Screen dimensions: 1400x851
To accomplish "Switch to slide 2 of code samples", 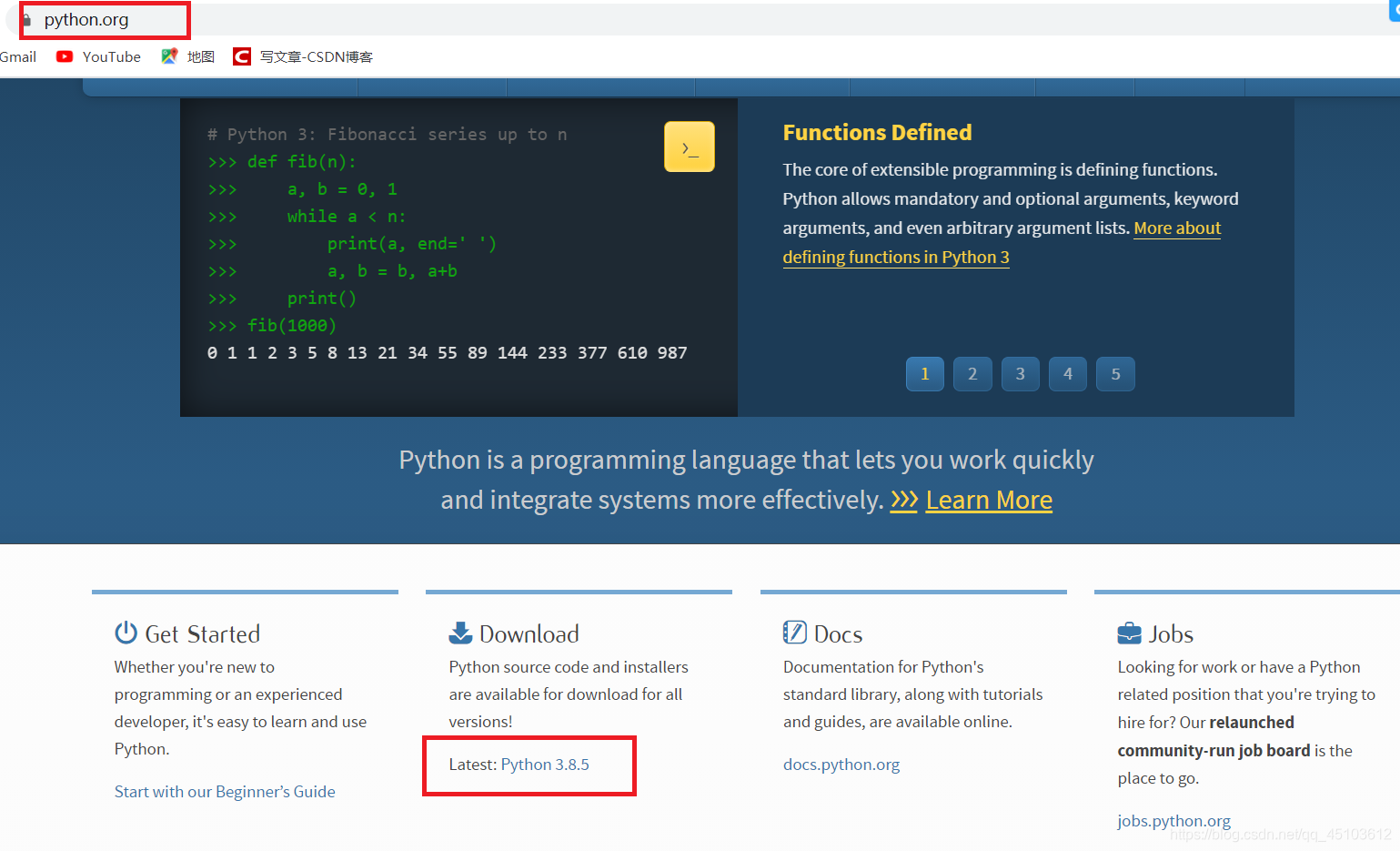I will [x=972, y=374].
